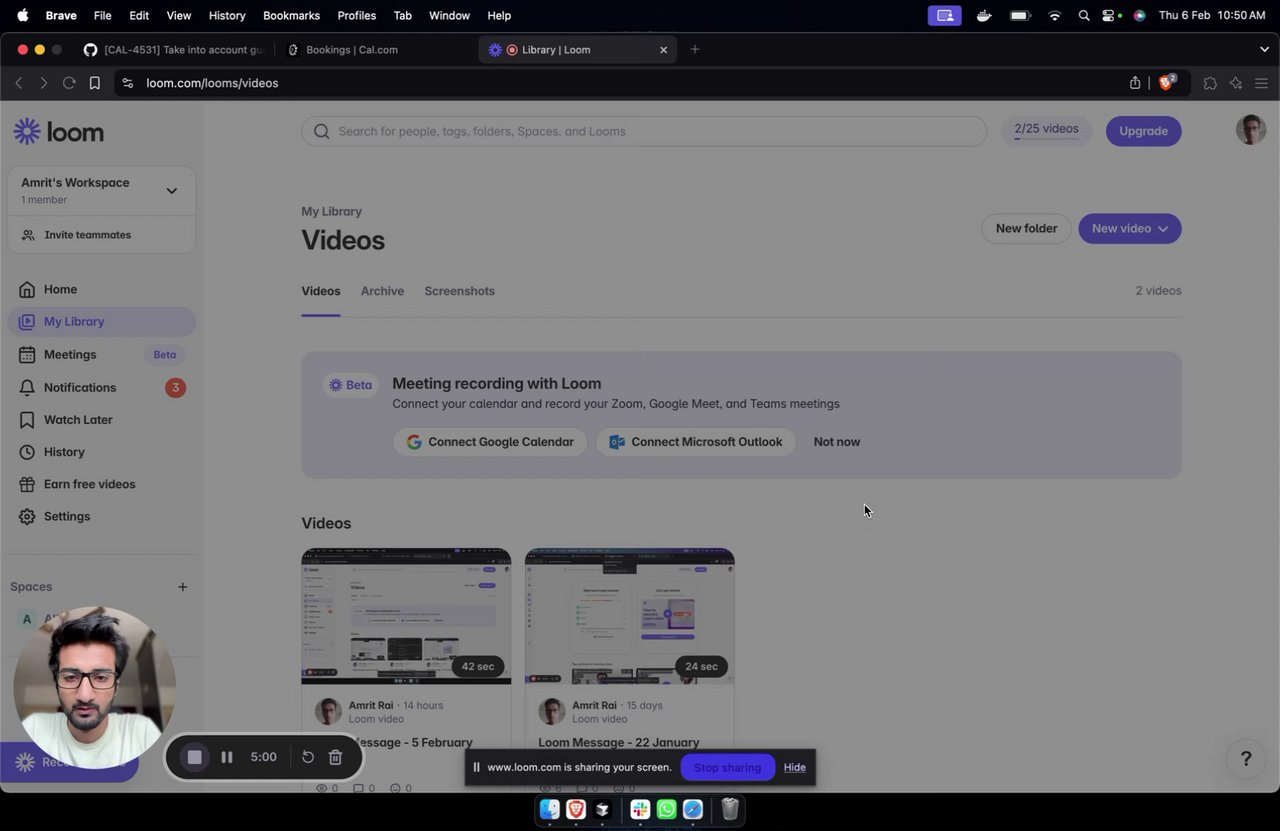Click the share icon in address bar
The height and width of the screenshot is (831, 1280).
pyautogui.click(x=1135, y=83)
